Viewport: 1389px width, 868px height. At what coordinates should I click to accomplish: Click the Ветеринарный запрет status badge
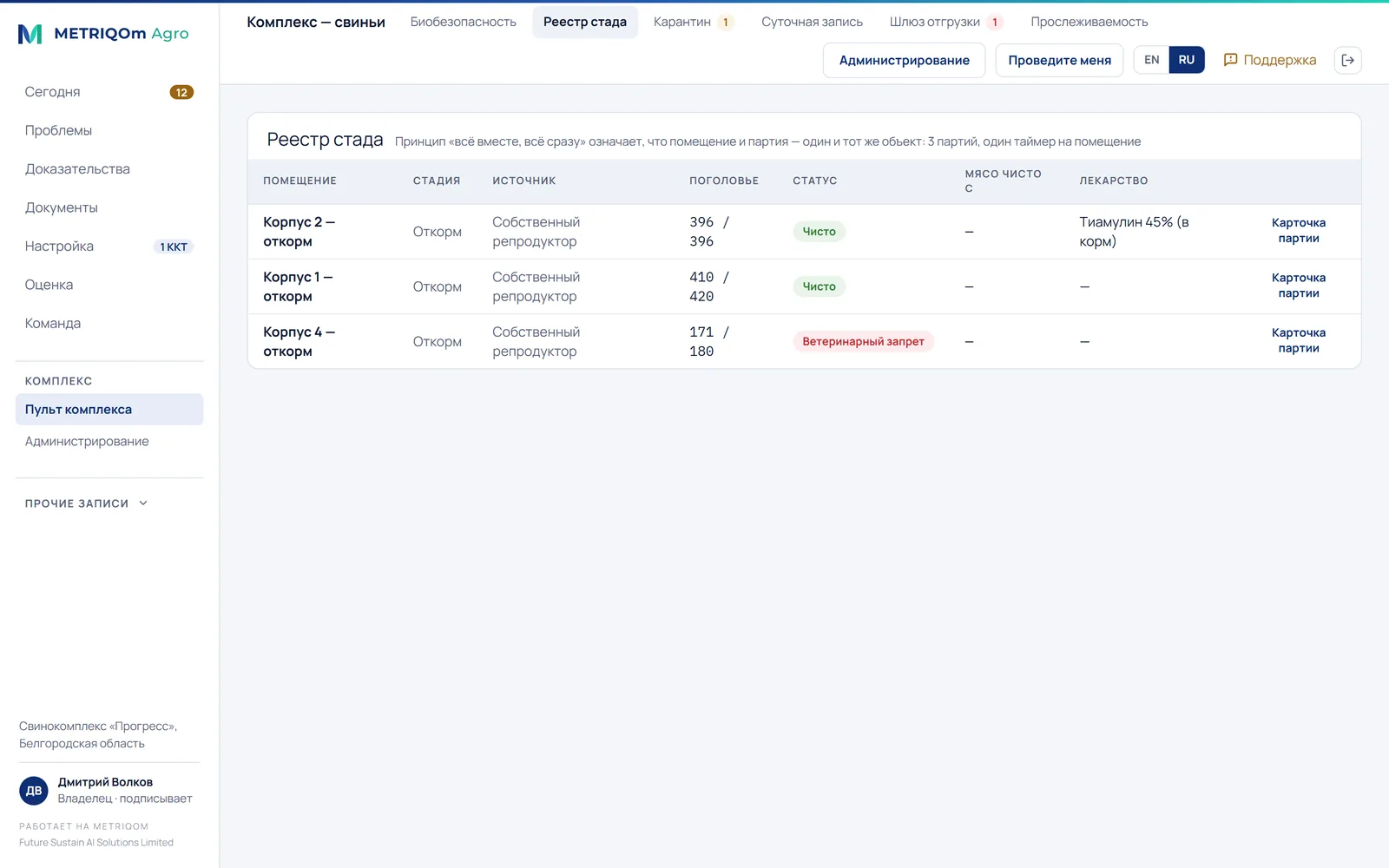(863, 341)
